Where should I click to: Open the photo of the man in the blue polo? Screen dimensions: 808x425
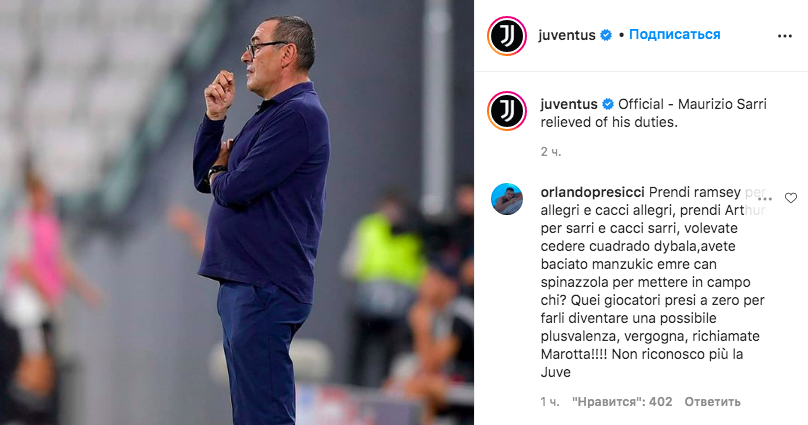point(237,212)
